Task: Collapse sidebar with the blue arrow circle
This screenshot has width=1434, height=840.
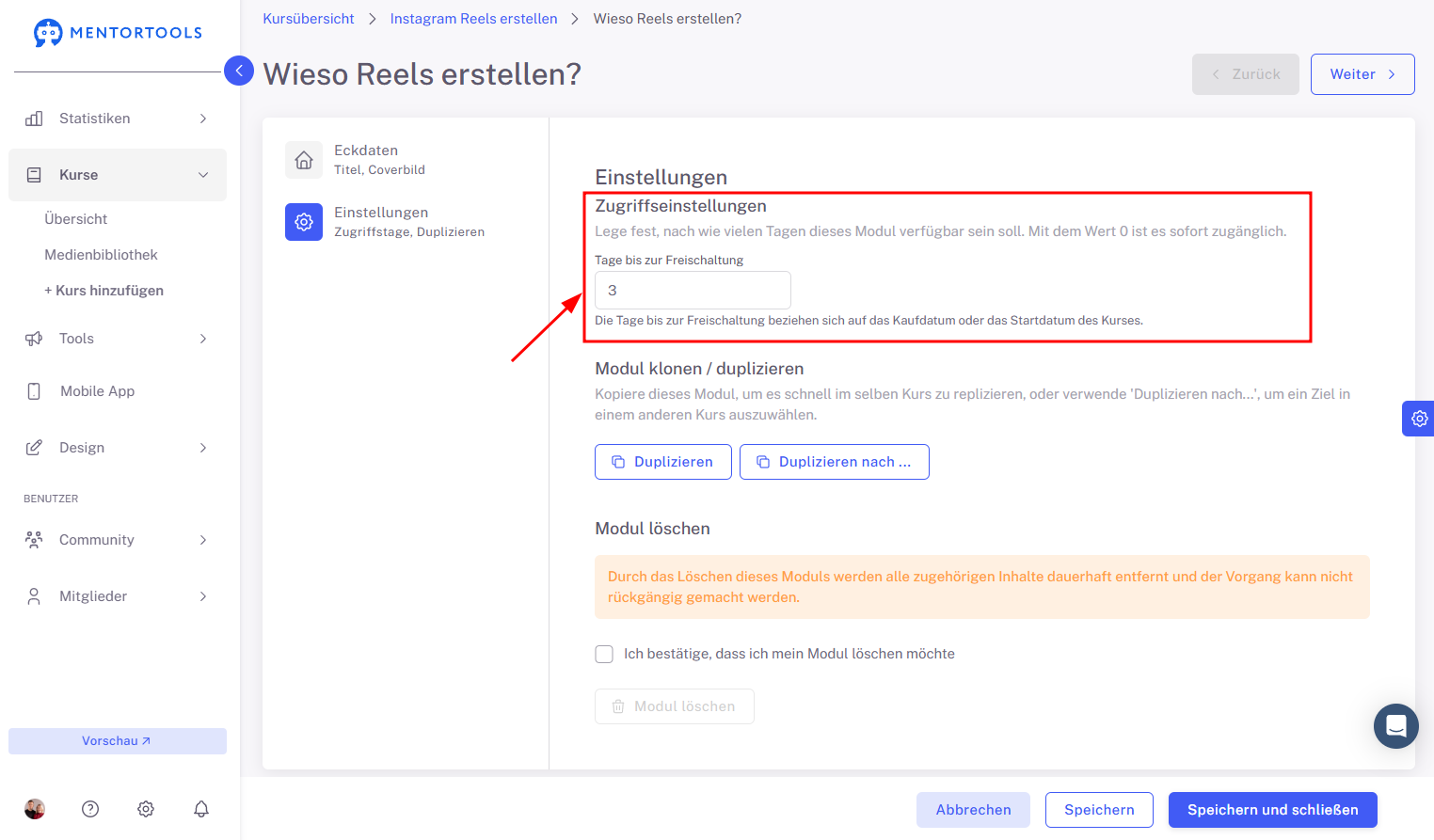Action: [x=239, y=71]
